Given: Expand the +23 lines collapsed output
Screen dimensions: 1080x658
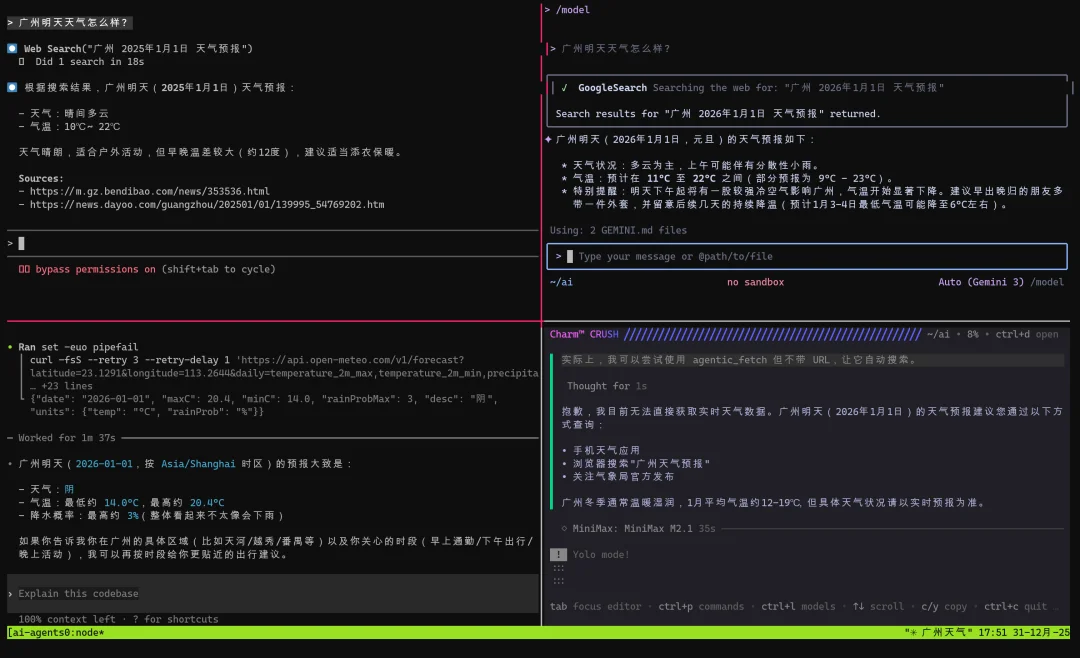Looking at the screenshot, I should coord(66,385).
